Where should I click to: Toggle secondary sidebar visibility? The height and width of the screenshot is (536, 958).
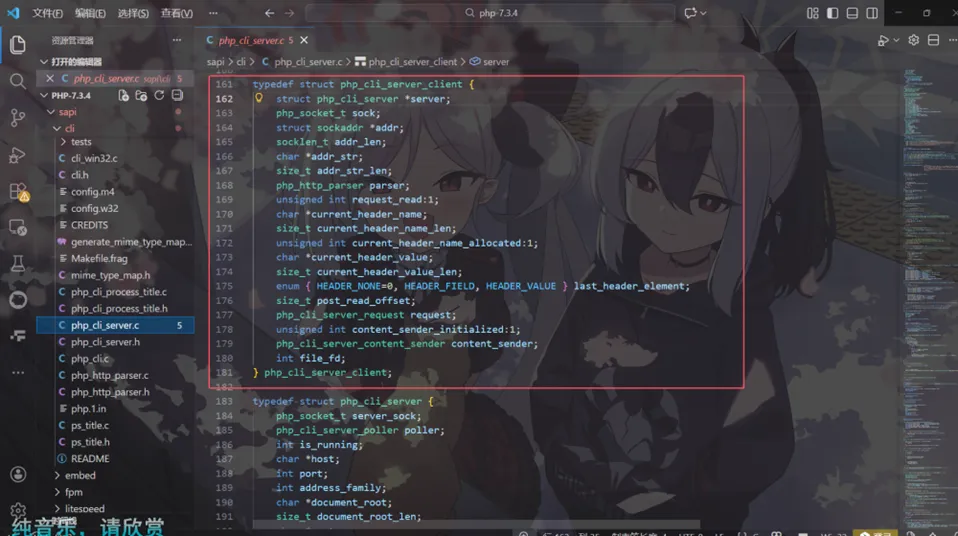click(x=872, y=13)
